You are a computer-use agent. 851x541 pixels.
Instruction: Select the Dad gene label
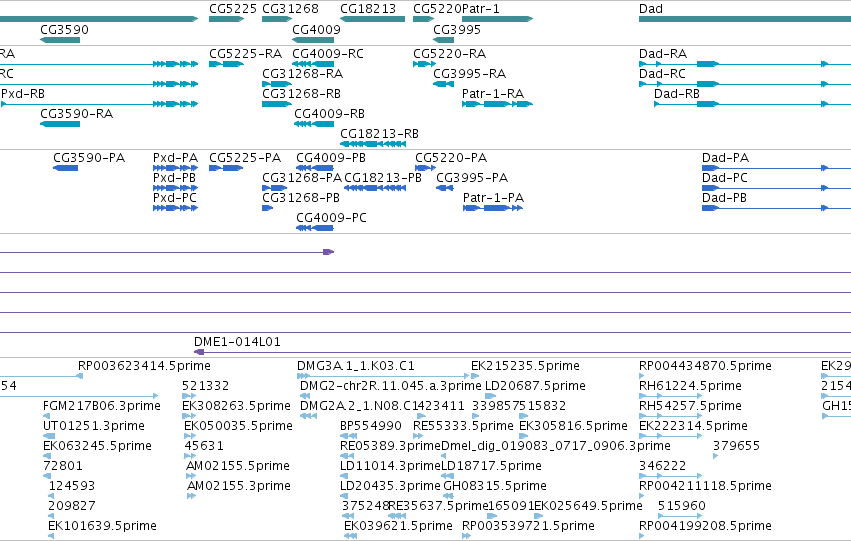651,9
